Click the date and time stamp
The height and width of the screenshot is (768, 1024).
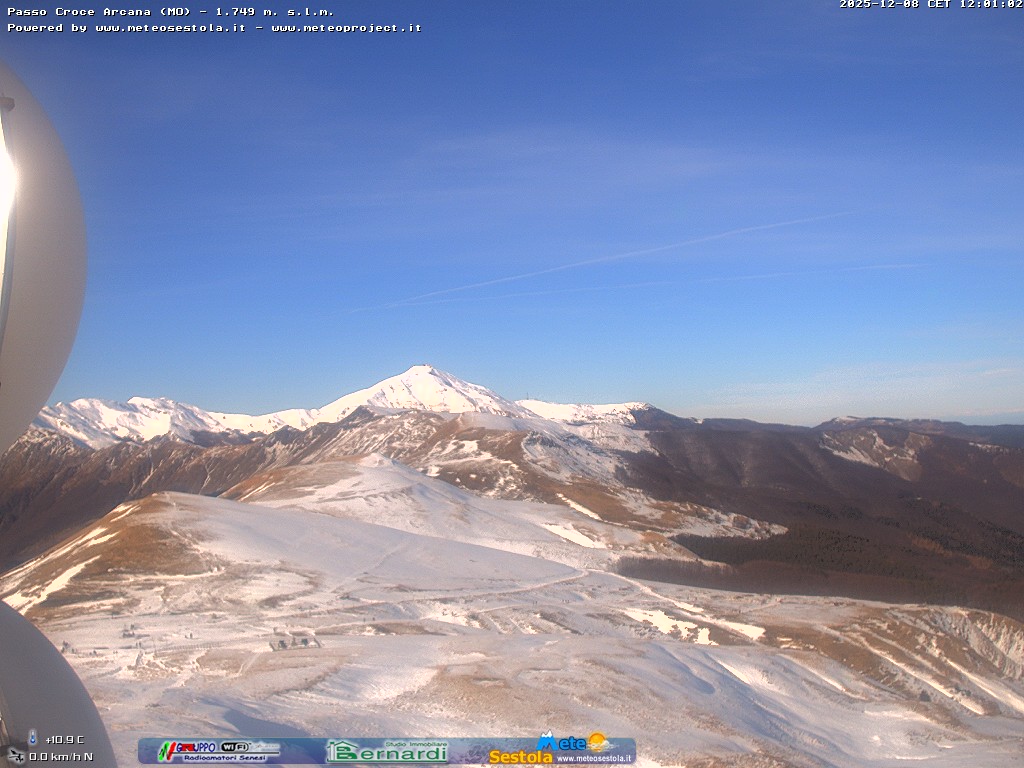click(930, 5)
